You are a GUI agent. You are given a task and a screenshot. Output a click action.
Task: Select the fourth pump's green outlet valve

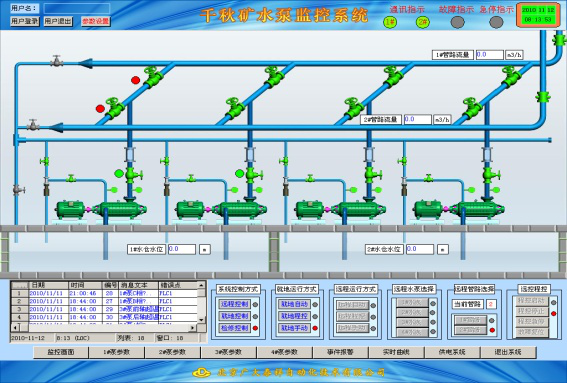(490, 175)
